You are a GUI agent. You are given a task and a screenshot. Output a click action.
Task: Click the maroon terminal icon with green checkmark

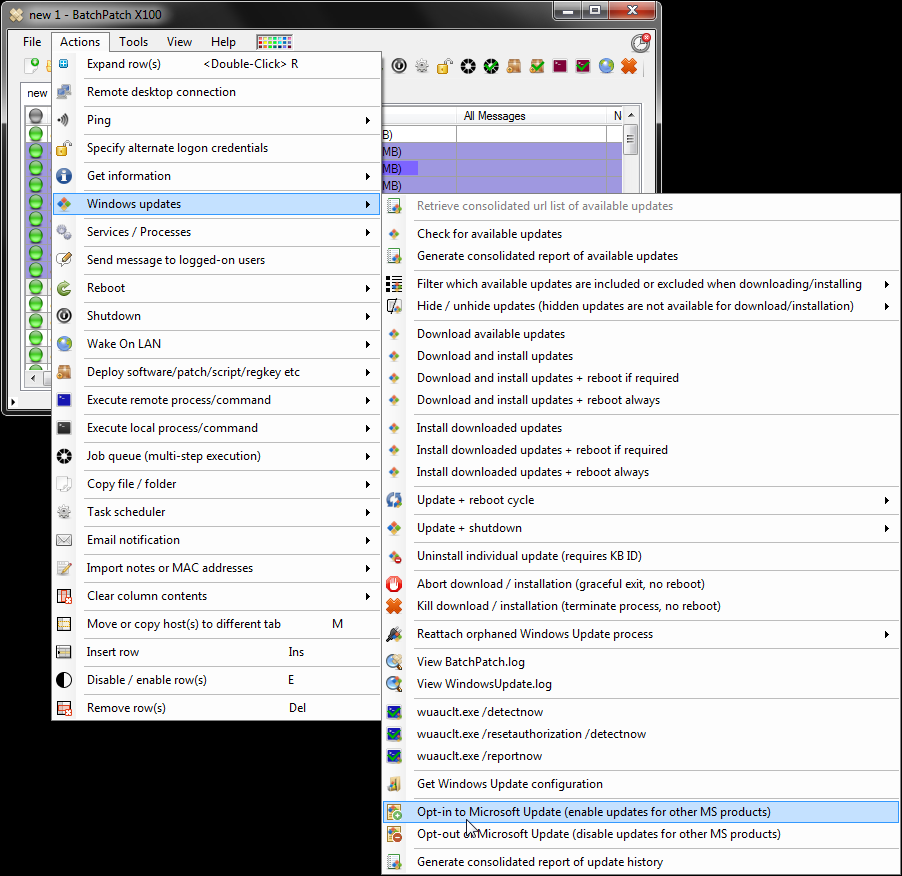pos(583,66)
